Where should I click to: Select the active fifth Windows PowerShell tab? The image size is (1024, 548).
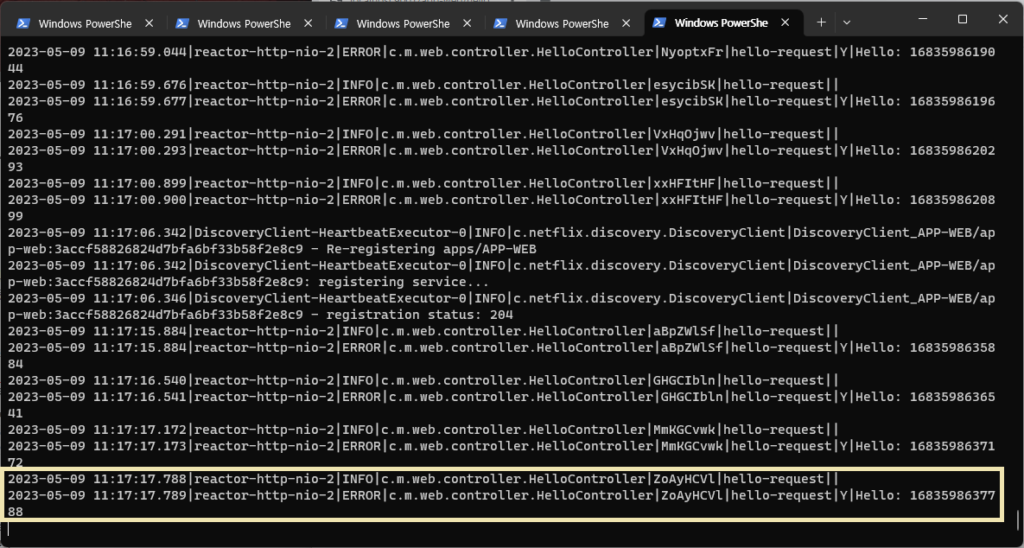(722, 24)
